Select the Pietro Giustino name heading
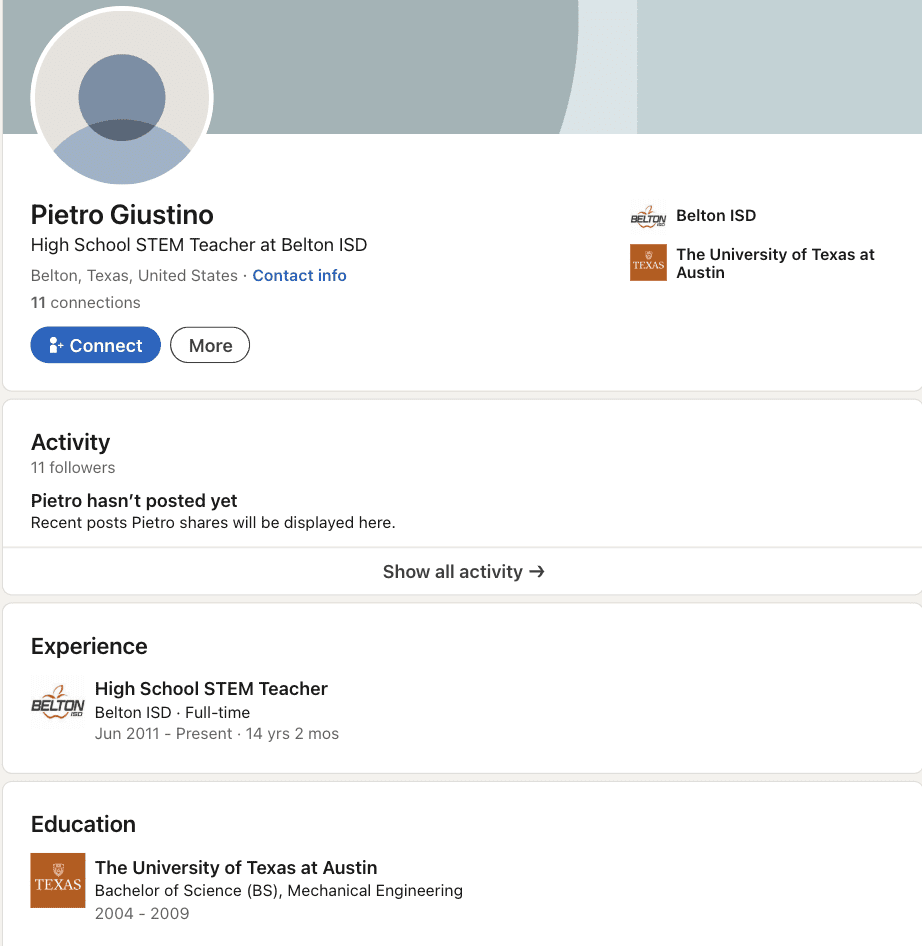The image size is (922, 946). click(122, 215)
